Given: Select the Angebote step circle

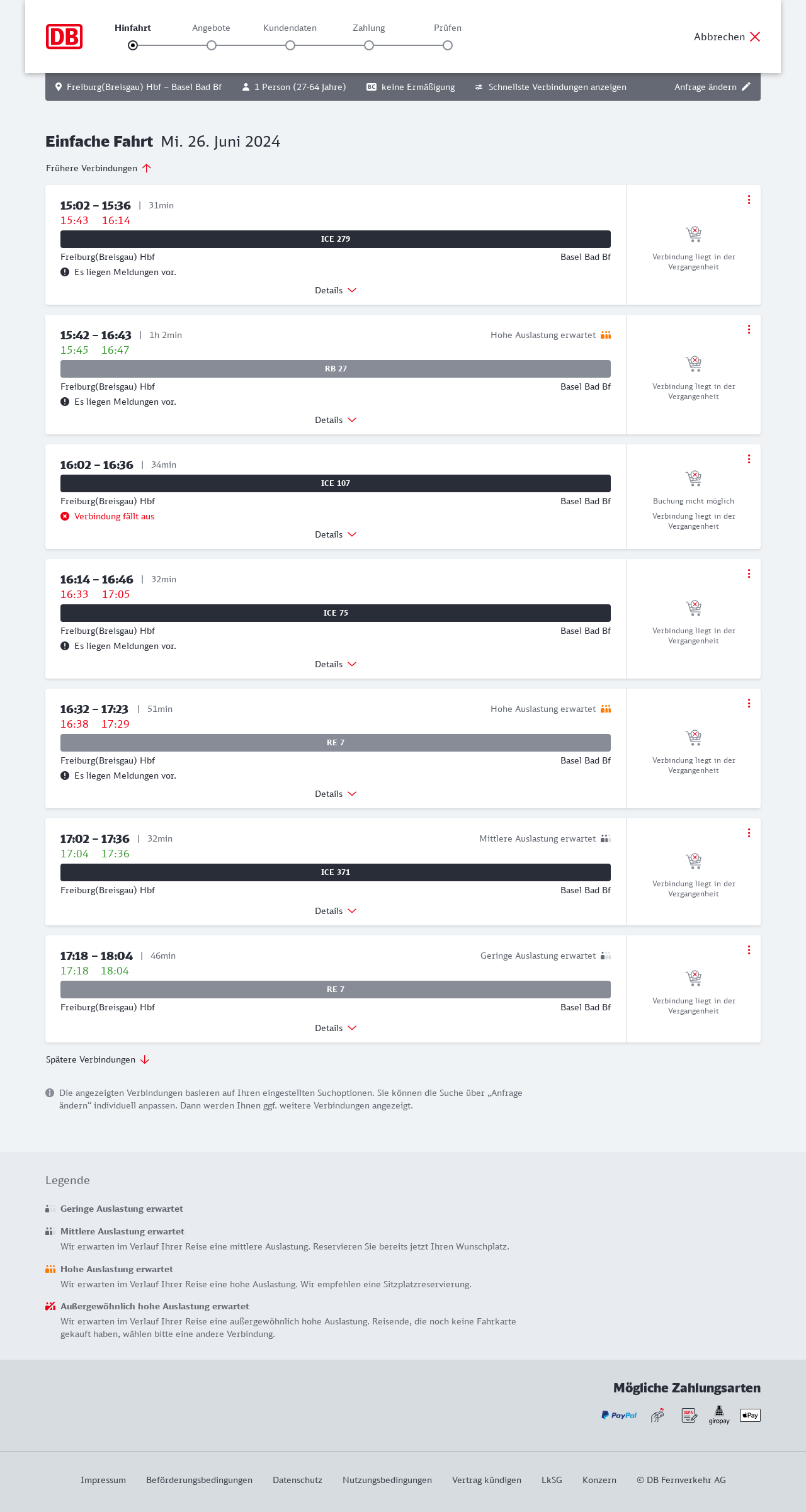Looking at the screenshot, I should [212, 45].
